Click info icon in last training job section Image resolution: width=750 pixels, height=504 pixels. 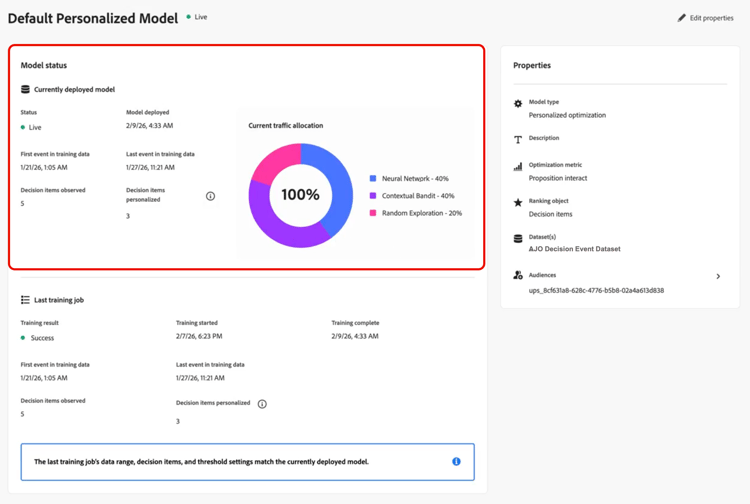[262, 404]
